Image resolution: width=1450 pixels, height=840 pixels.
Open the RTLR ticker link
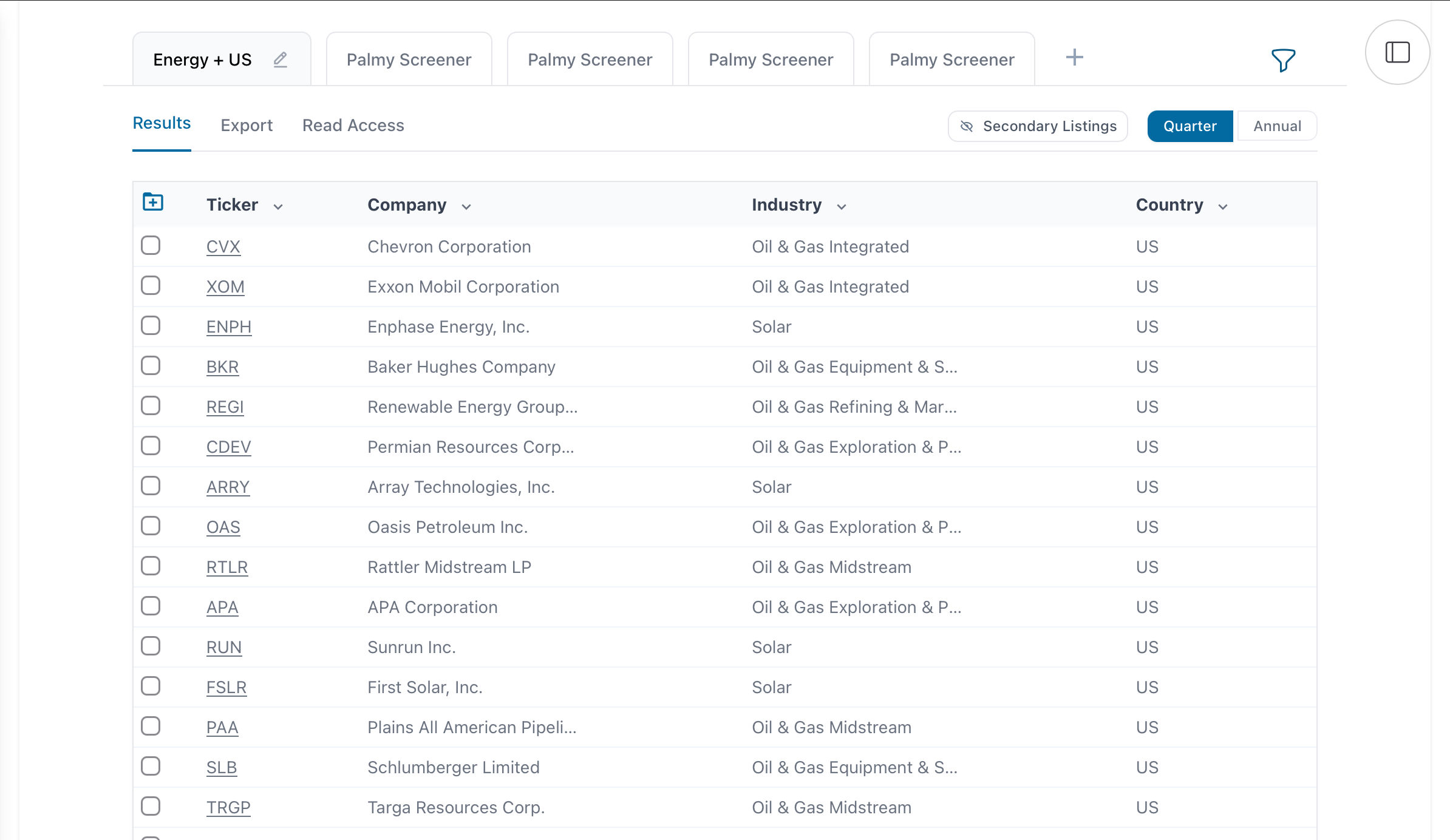227,567
